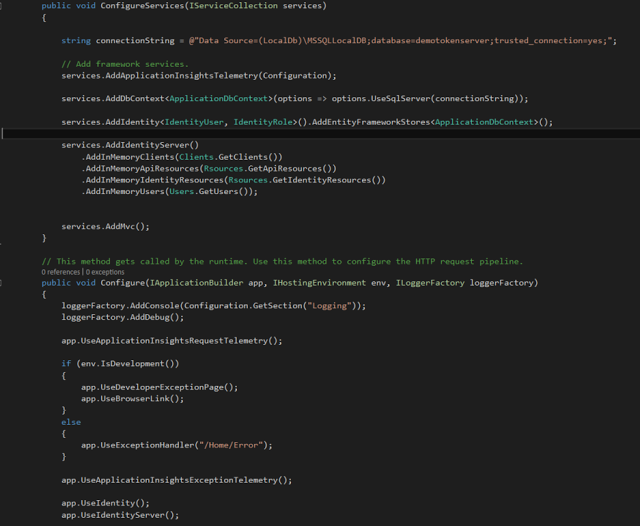Open the '0 exceptions' CodeLens link

point(105,272)
